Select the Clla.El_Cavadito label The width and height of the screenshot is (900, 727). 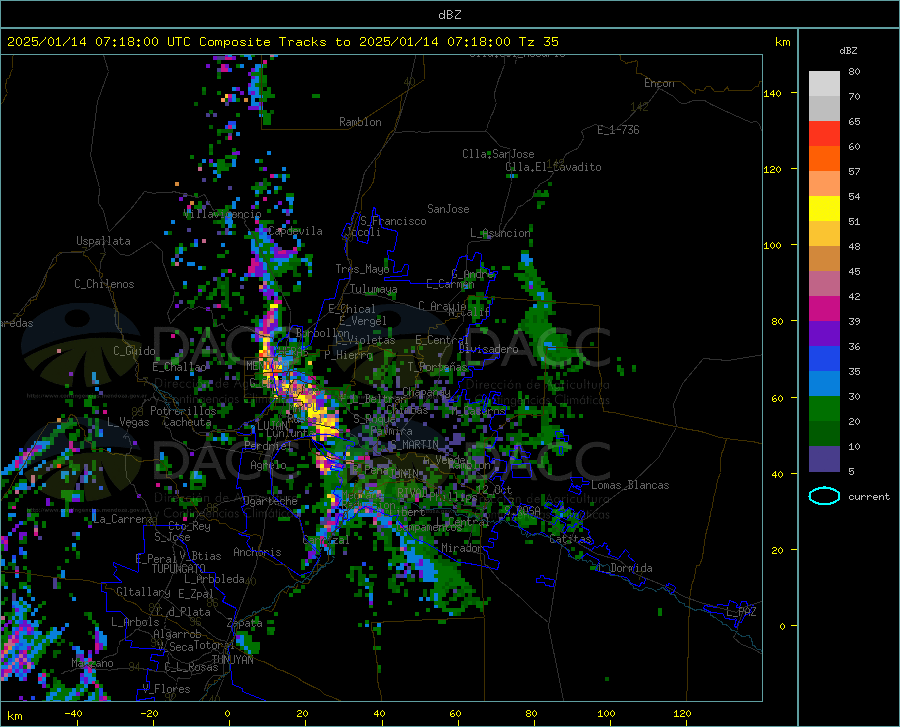click(553, 167)
